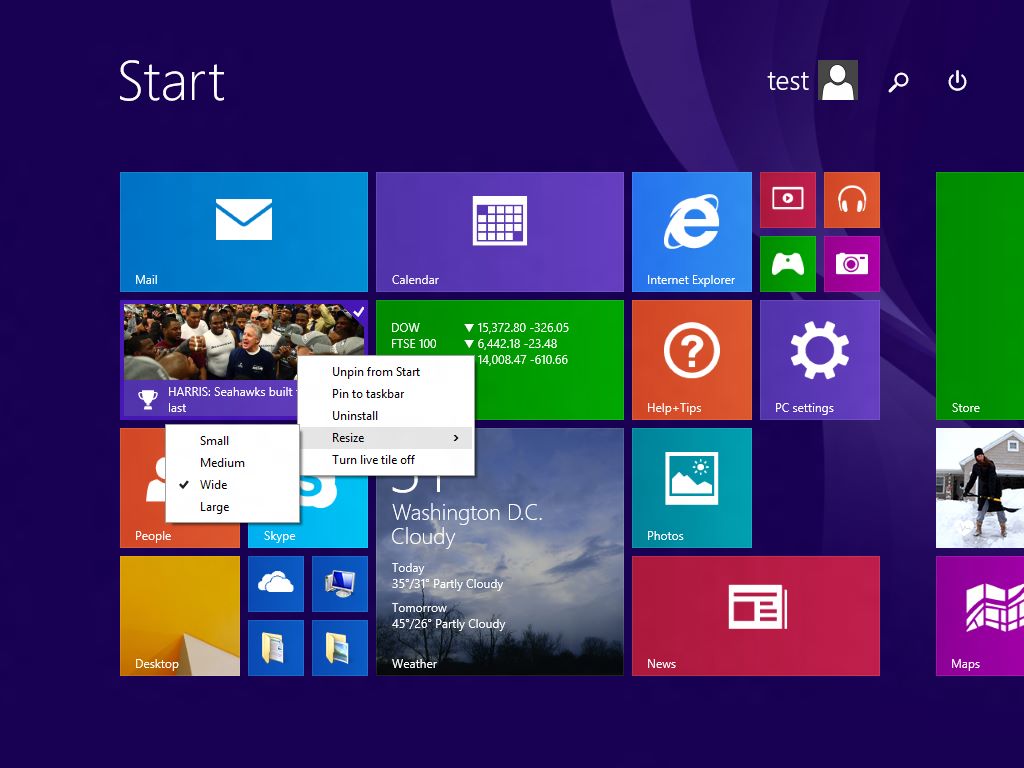Viewport: 1024px width, 768px height.
Task: Open the News tile
Action: 756,616
